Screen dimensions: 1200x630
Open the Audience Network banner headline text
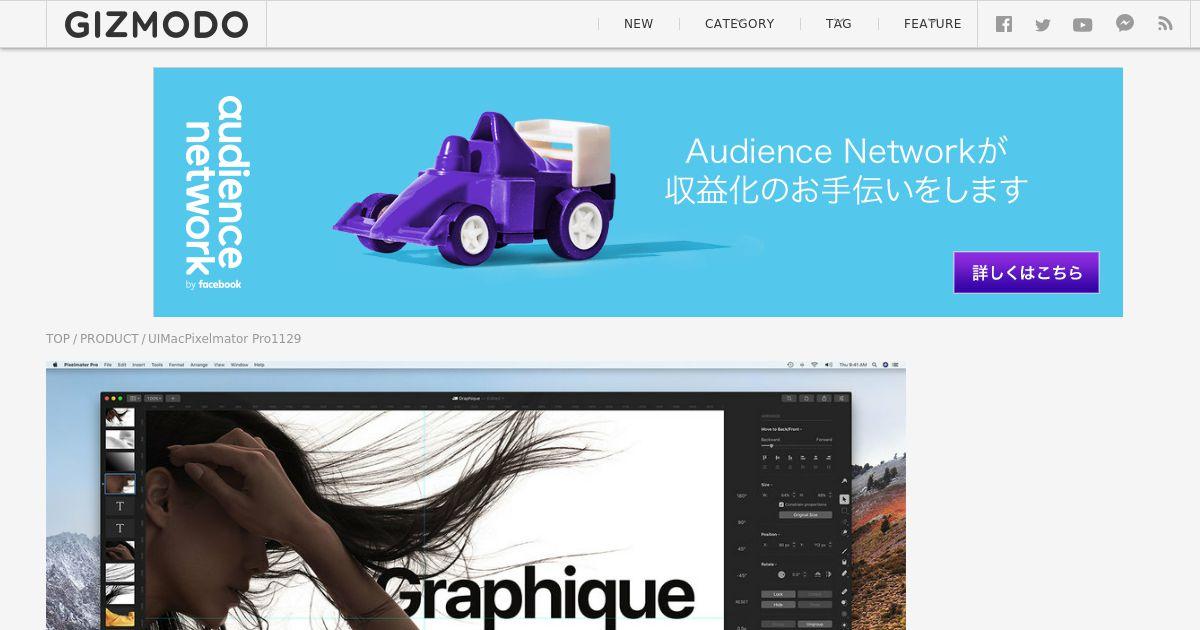pyautogui.click(x=846, y=170)
